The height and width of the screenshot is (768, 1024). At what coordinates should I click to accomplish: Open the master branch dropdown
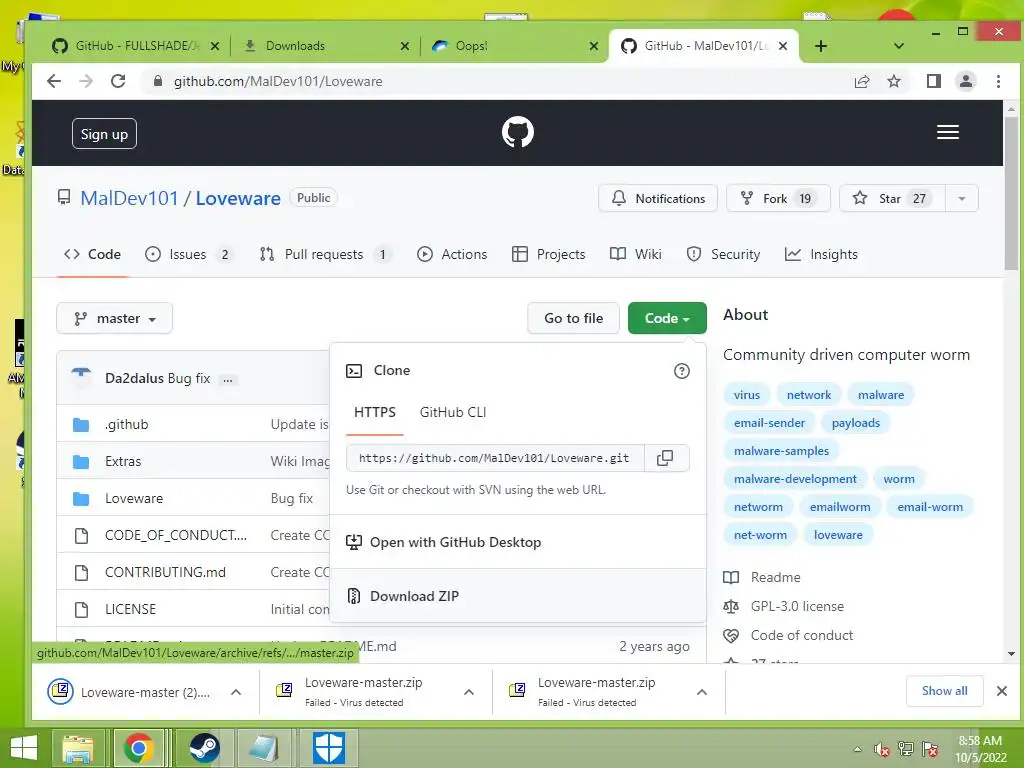point(114,318)
